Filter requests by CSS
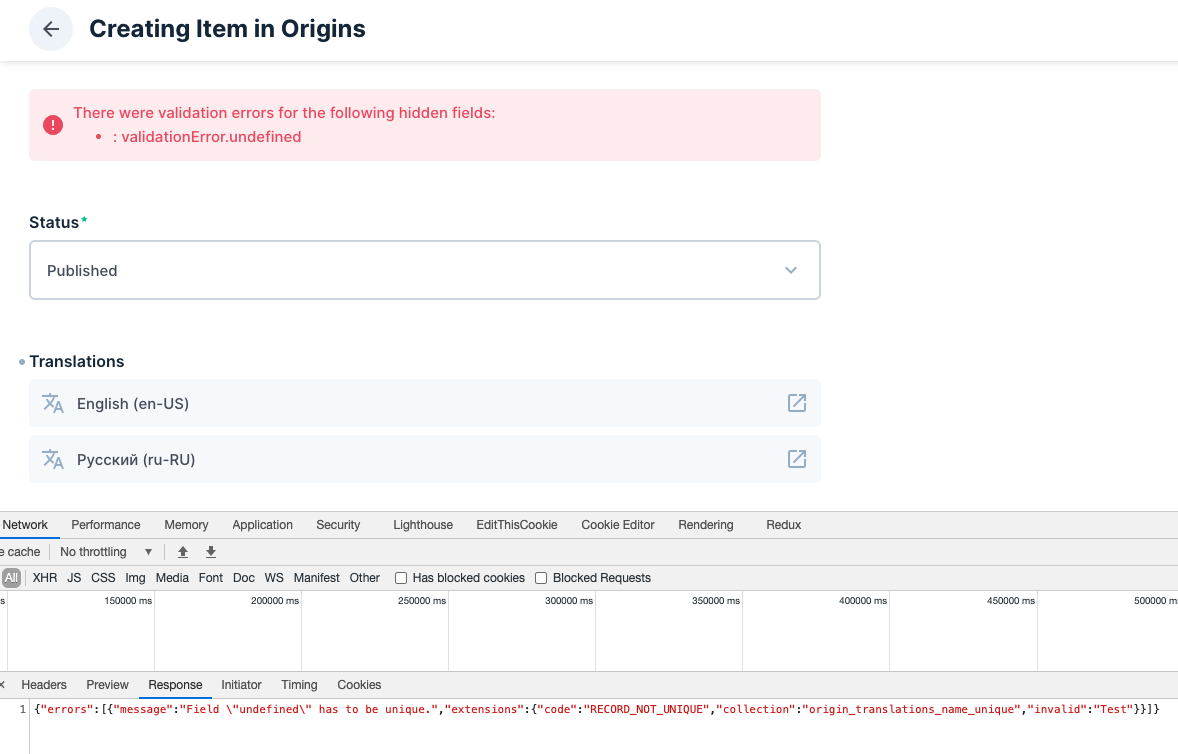Viewport: 1178px width, 754px height. tap(103, 578)
